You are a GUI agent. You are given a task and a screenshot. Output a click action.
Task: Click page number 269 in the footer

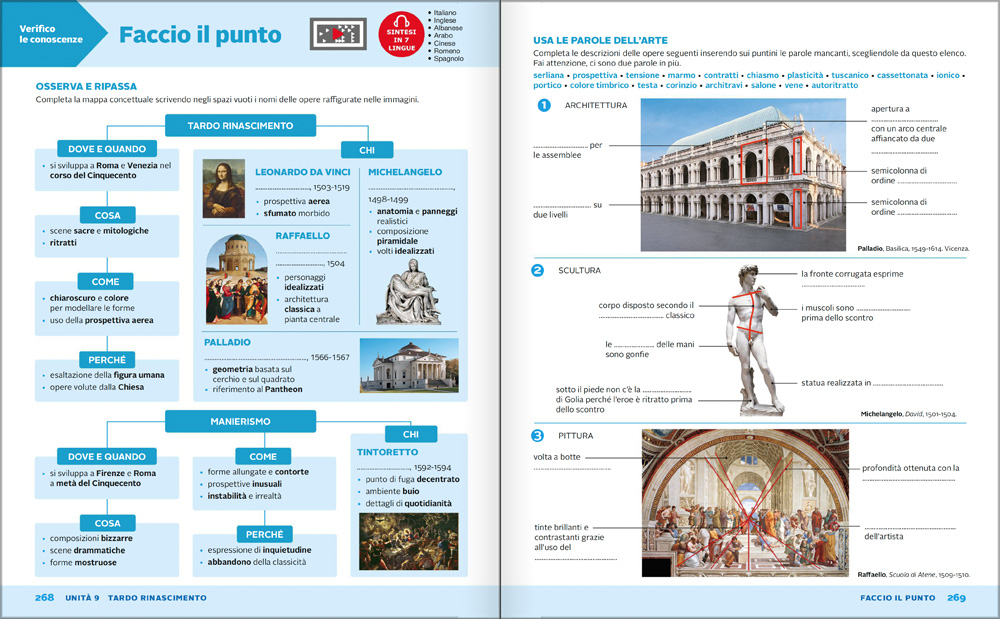click(x=956, y=598)
